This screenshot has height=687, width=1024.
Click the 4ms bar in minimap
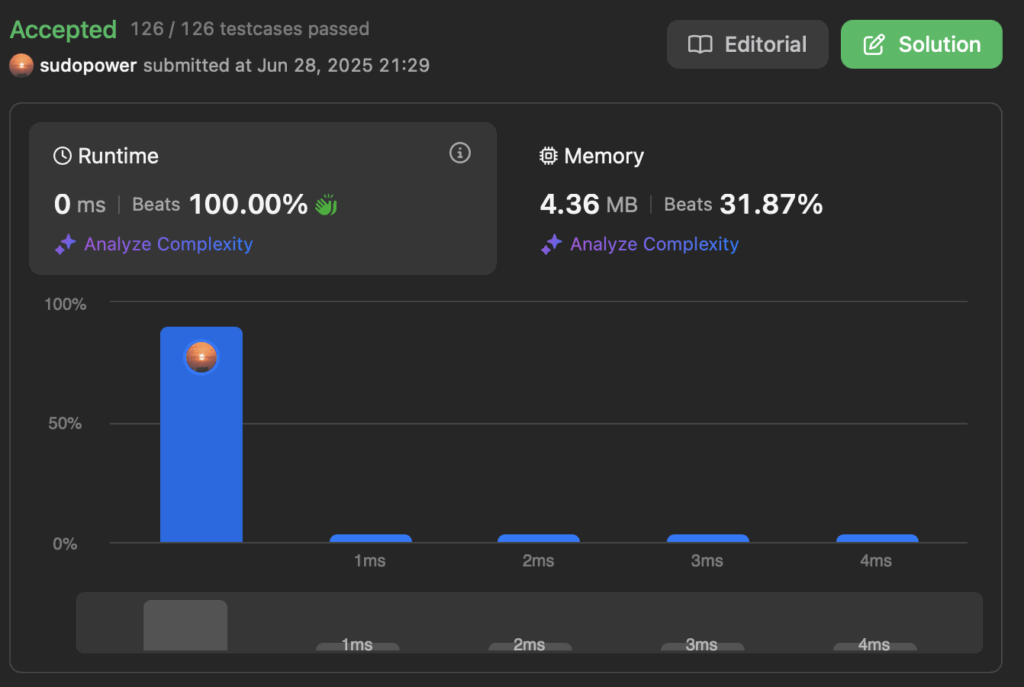click(874, 647)
